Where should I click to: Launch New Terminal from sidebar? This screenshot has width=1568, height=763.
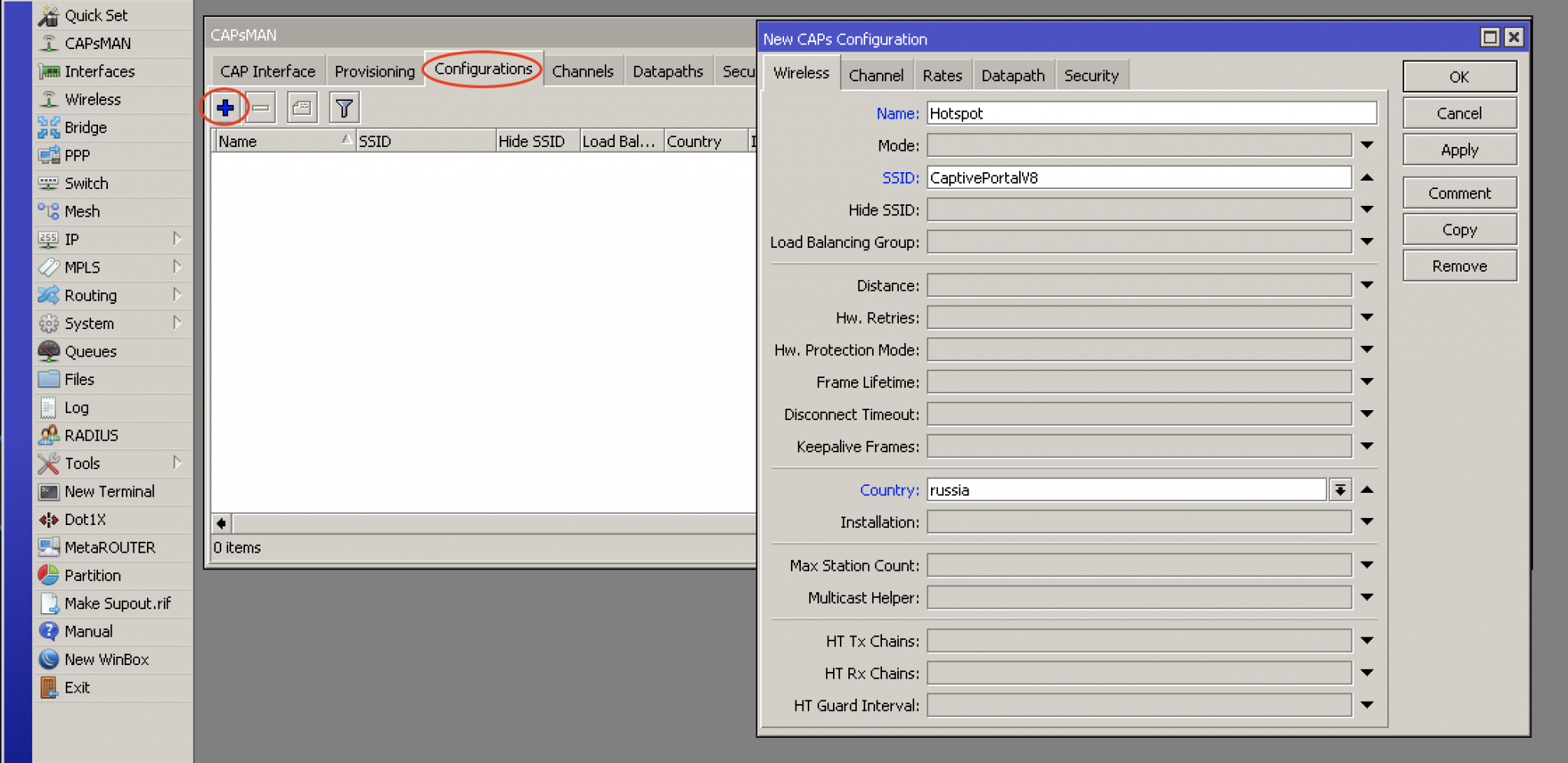click(x=109, y=491)
